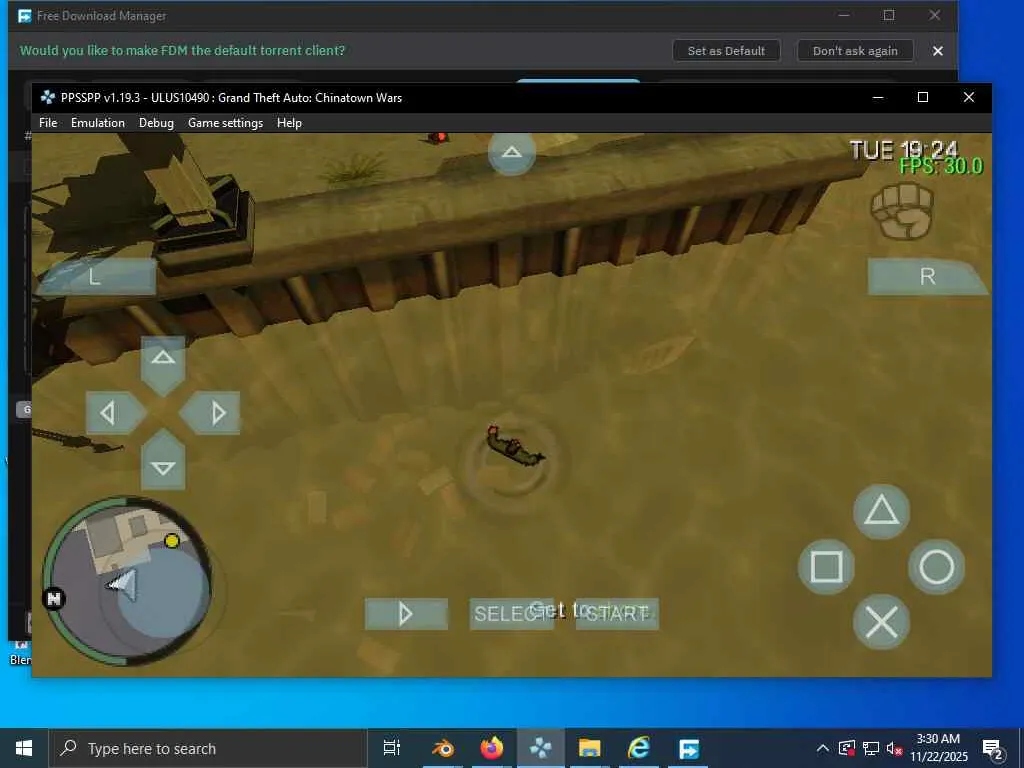
Task: Click the muted volume tray icon
Action: [x=894, y=749]
